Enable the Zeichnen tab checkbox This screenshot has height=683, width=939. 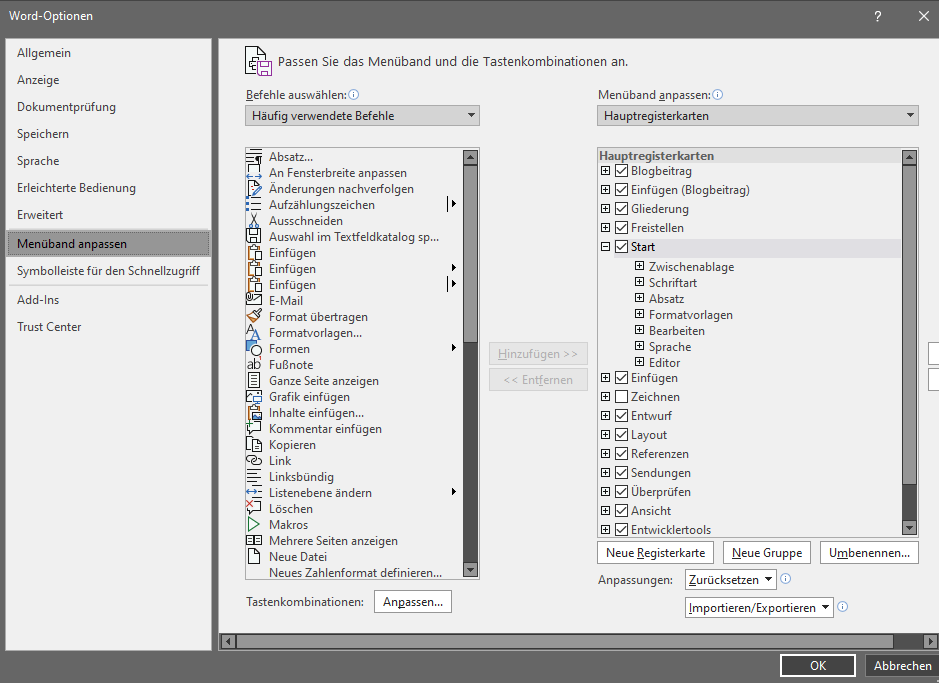(622, 397)
